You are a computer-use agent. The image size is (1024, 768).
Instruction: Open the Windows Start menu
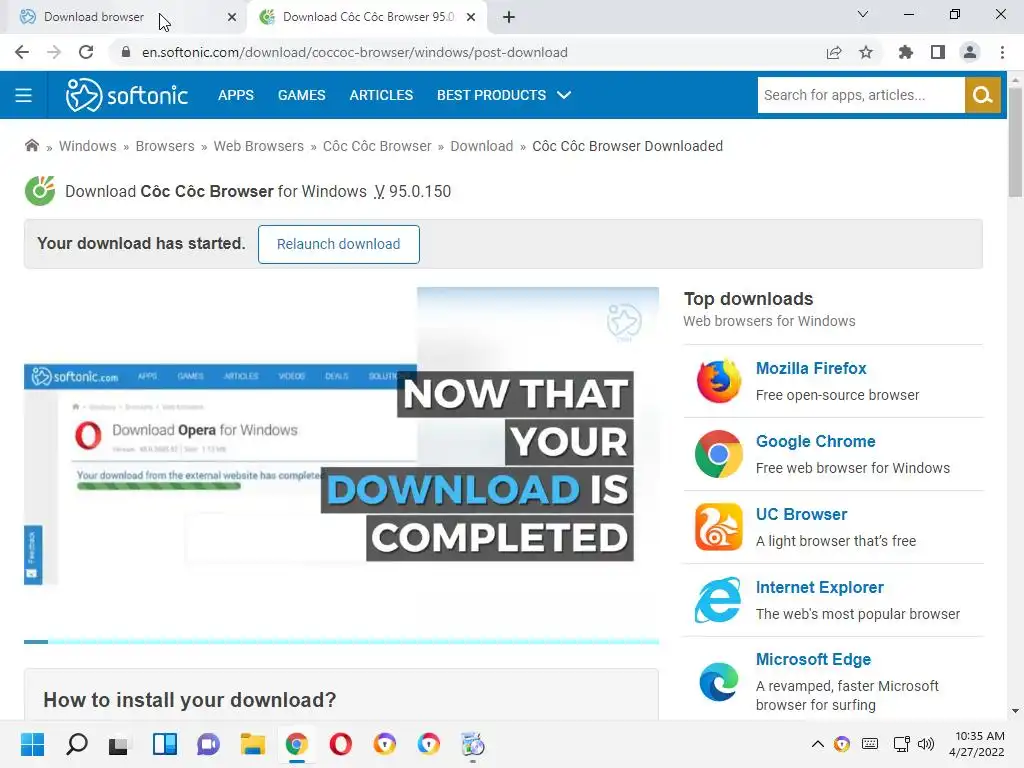33,744
